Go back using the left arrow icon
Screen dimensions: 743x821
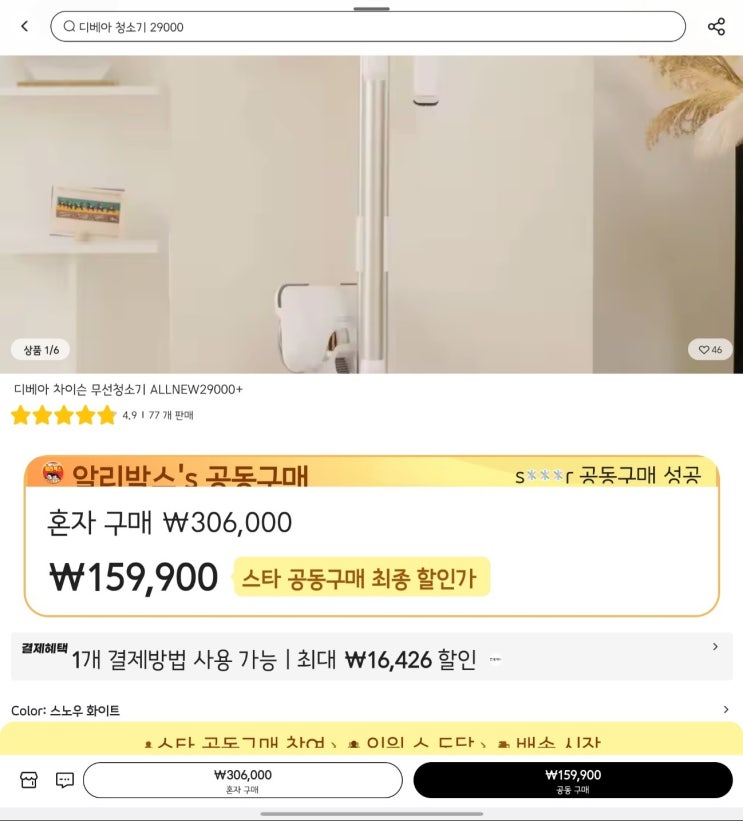click(x=25, y=26)
